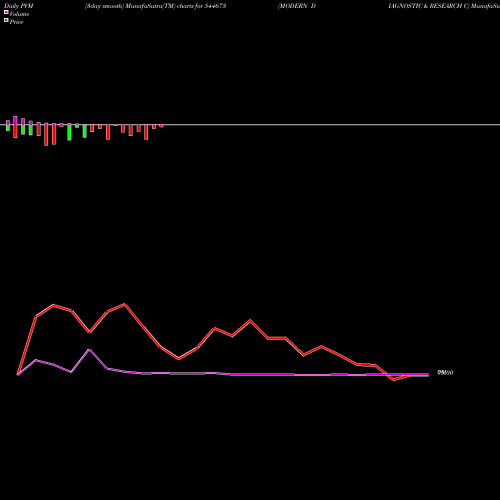Click the '(MODERN D' company name text
The width and height of the screenshot is (500, 500).
(297, 6)
